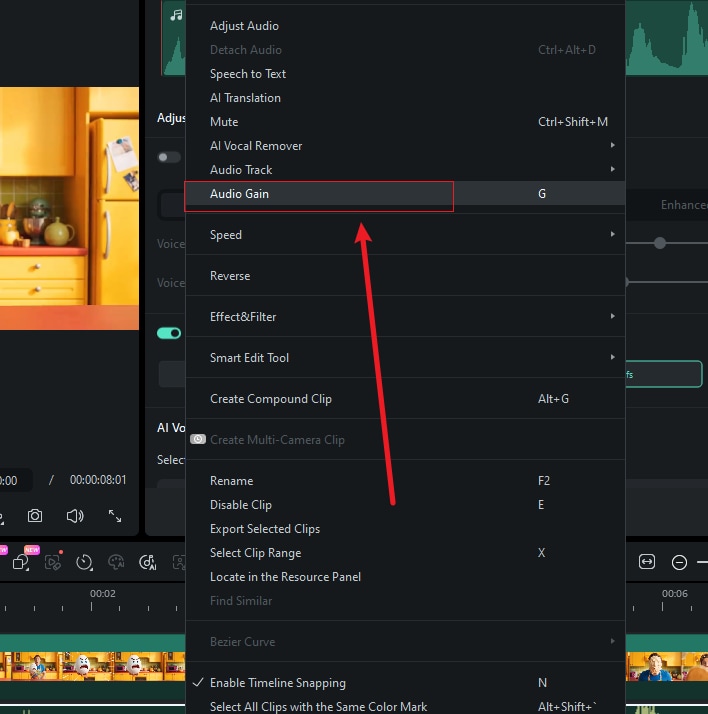This screenshot has width=708, height=714.
Task: Click the zoom out minus circle icon
Action: click(x=679, y=562)
